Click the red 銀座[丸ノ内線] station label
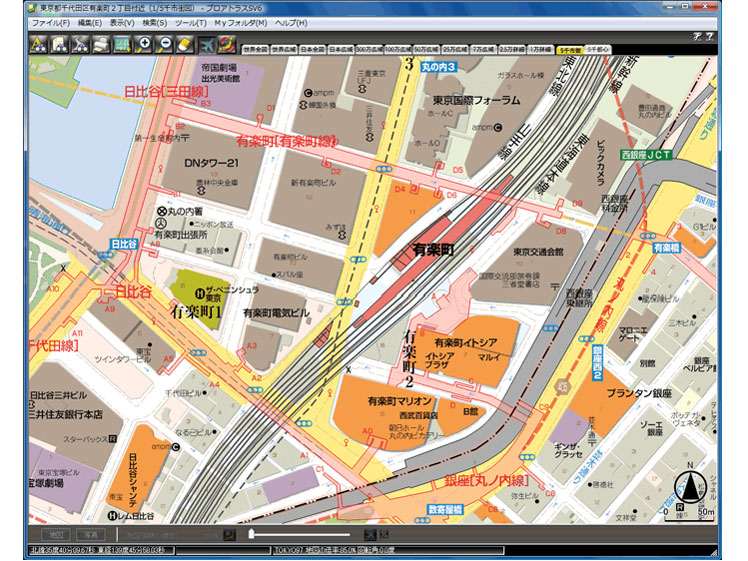 pyautogui.click(x=487, y=480)
